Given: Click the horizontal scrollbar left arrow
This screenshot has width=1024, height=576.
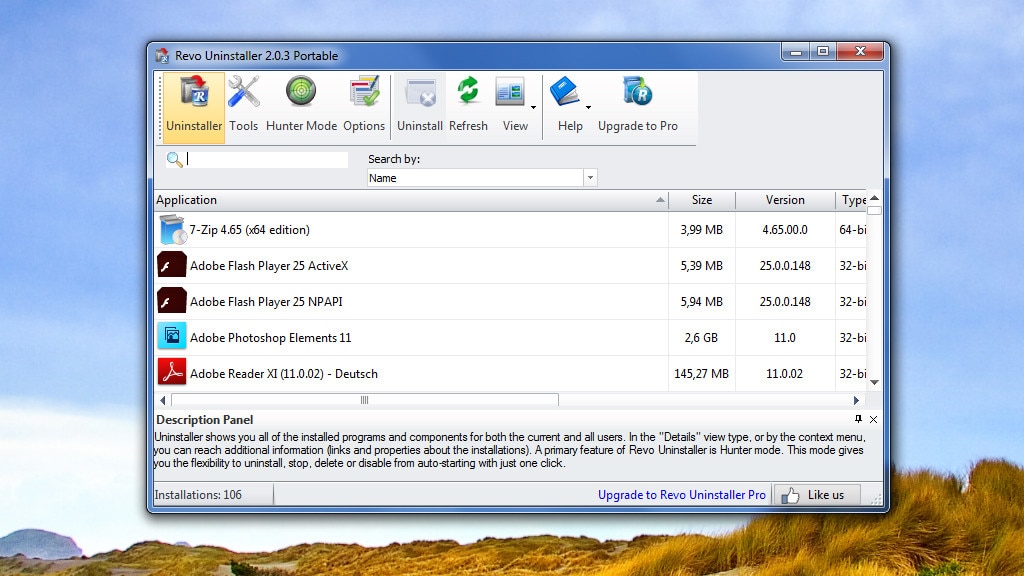Looking at the screenshot, I should point(163,400).
